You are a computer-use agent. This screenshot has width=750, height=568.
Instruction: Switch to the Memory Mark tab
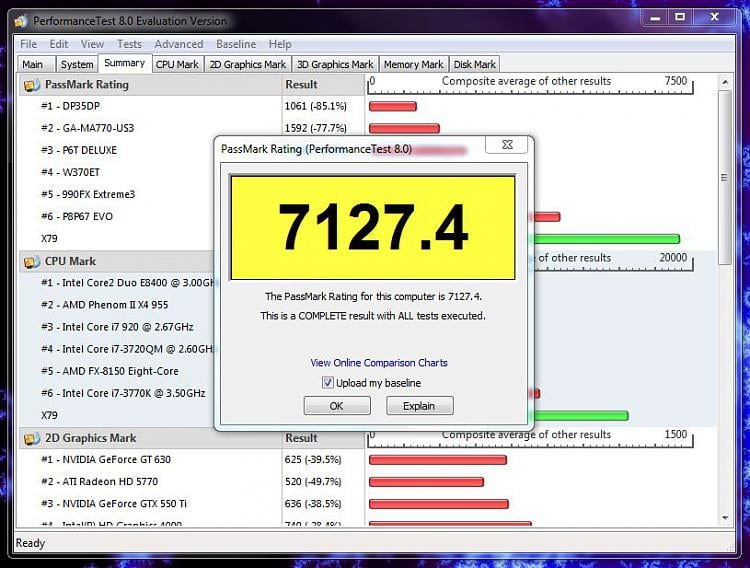tap(414, 64)
